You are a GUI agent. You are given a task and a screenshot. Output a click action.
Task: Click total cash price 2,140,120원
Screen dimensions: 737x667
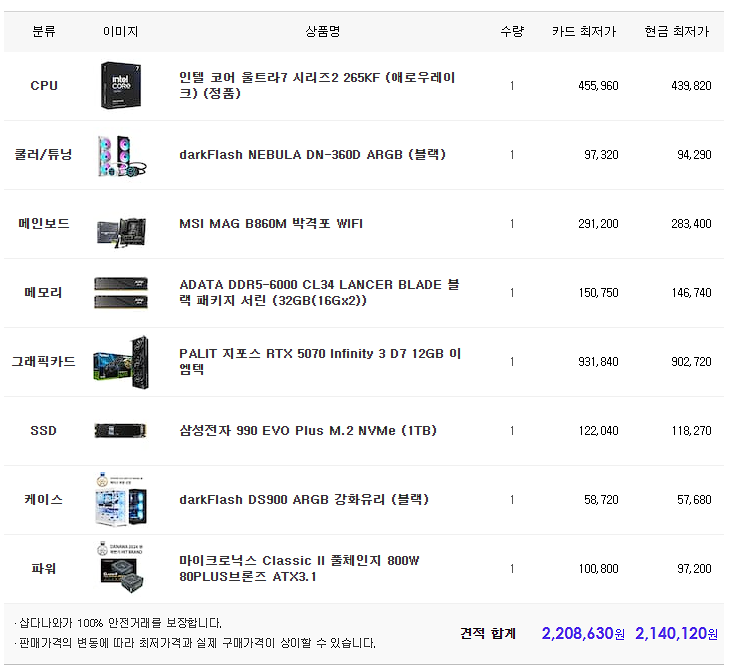tap(676, 634)
